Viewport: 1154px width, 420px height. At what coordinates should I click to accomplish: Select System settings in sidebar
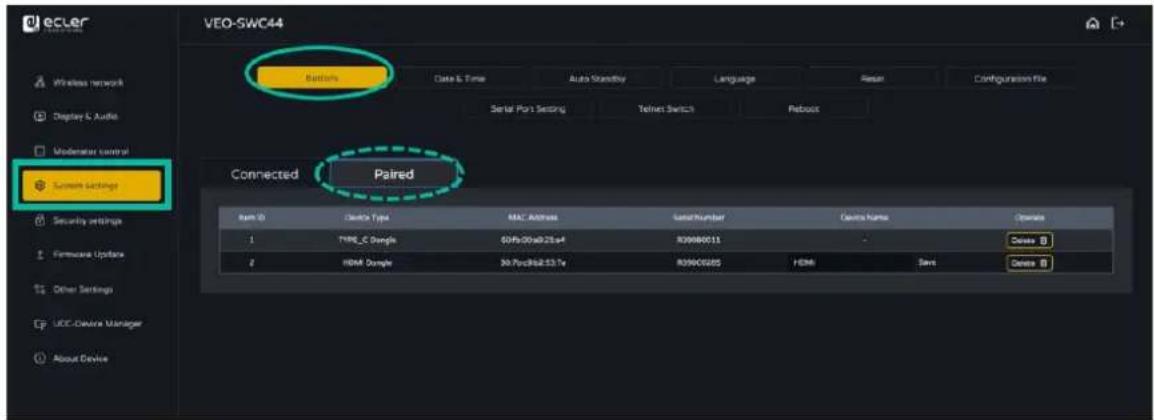point(91,185)
